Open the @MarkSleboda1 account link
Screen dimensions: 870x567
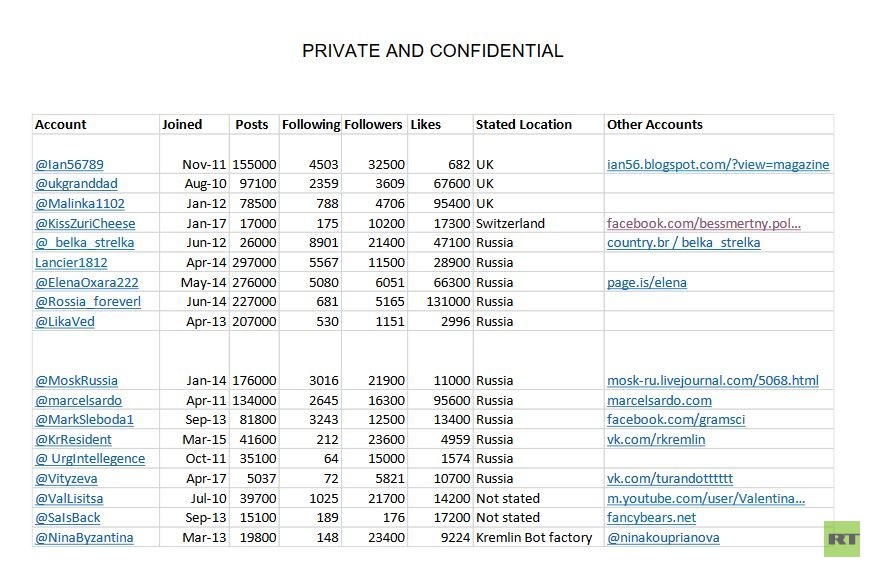tap(84, 419)
